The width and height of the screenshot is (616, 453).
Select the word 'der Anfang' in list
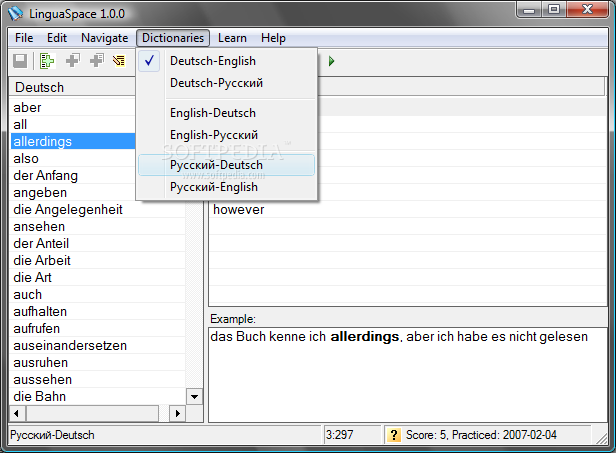tap(46, 176)
